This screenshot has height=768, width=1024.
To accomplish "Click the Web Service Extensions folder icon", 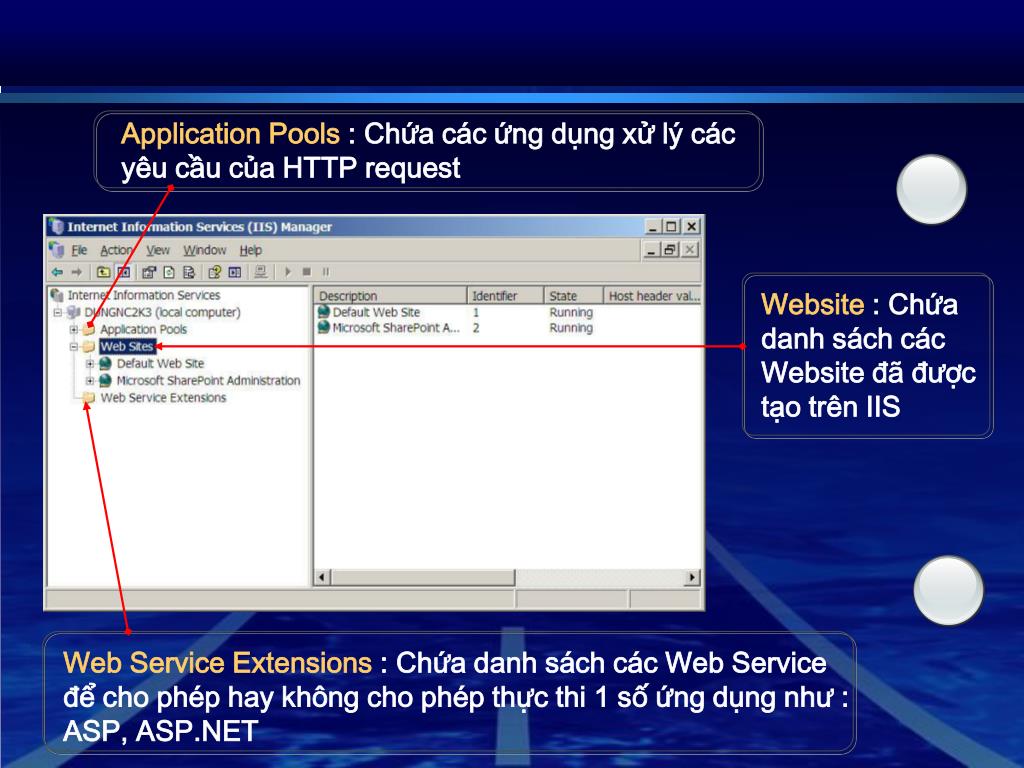I will tap(89, 397).
